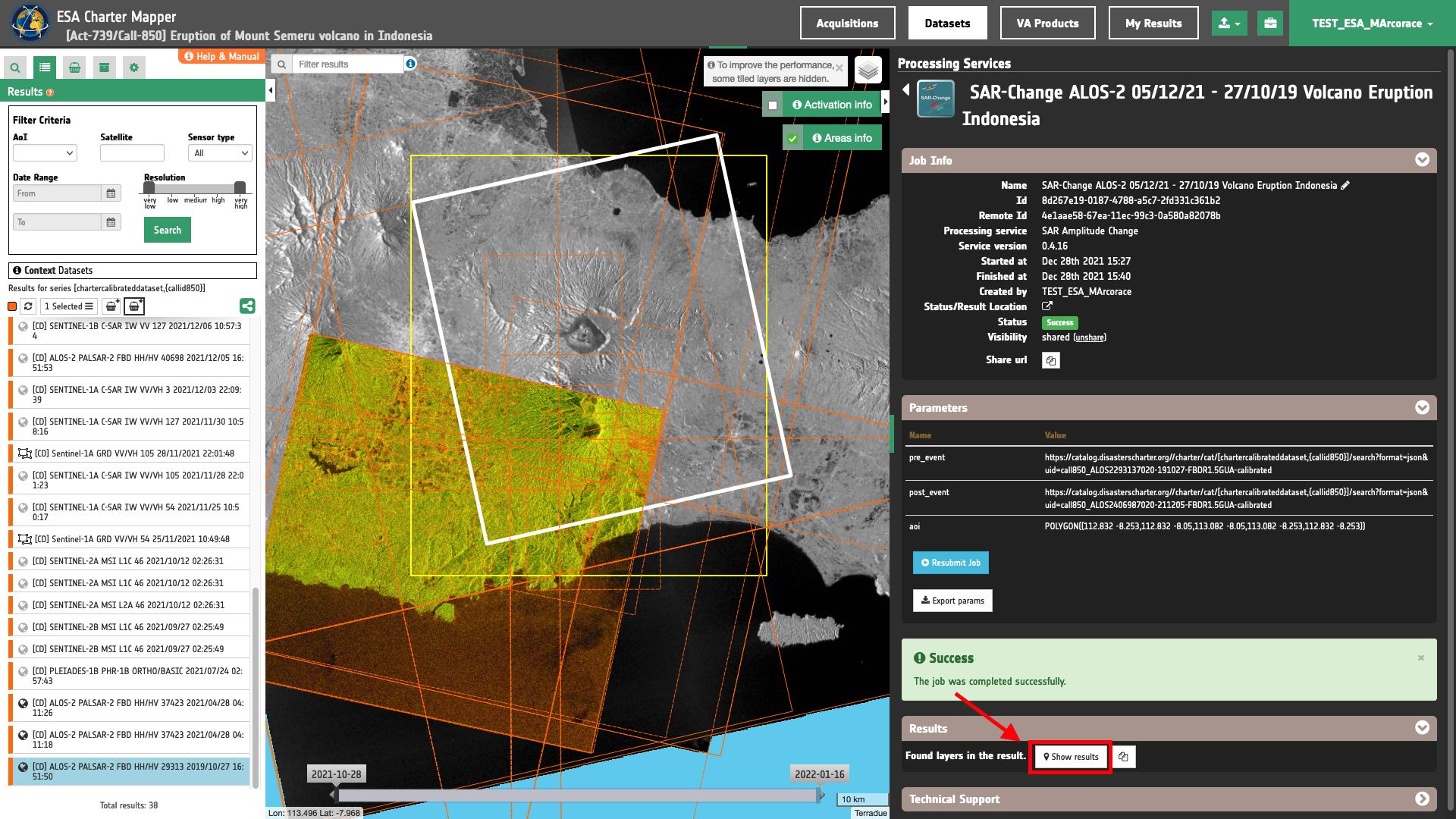The height and width of the screenshot is (819, 1456).
Task: Collapse the Parameters section
Action: (x=1422, y=408)
